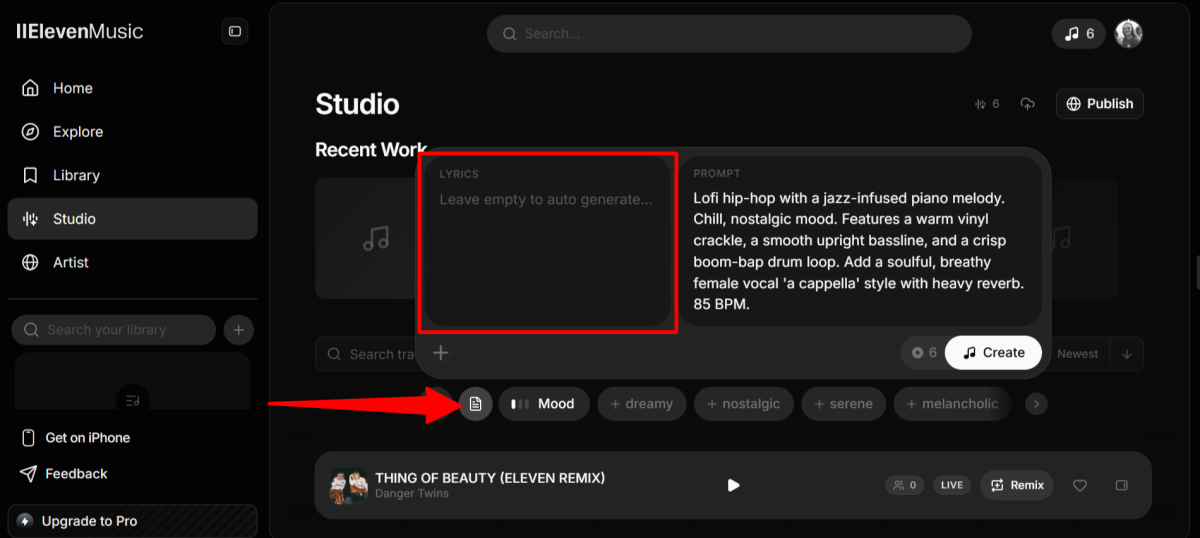This screenshot has width=1200, height=538.
Task: Collapse the sidebar panel
Action: (235, 31)
